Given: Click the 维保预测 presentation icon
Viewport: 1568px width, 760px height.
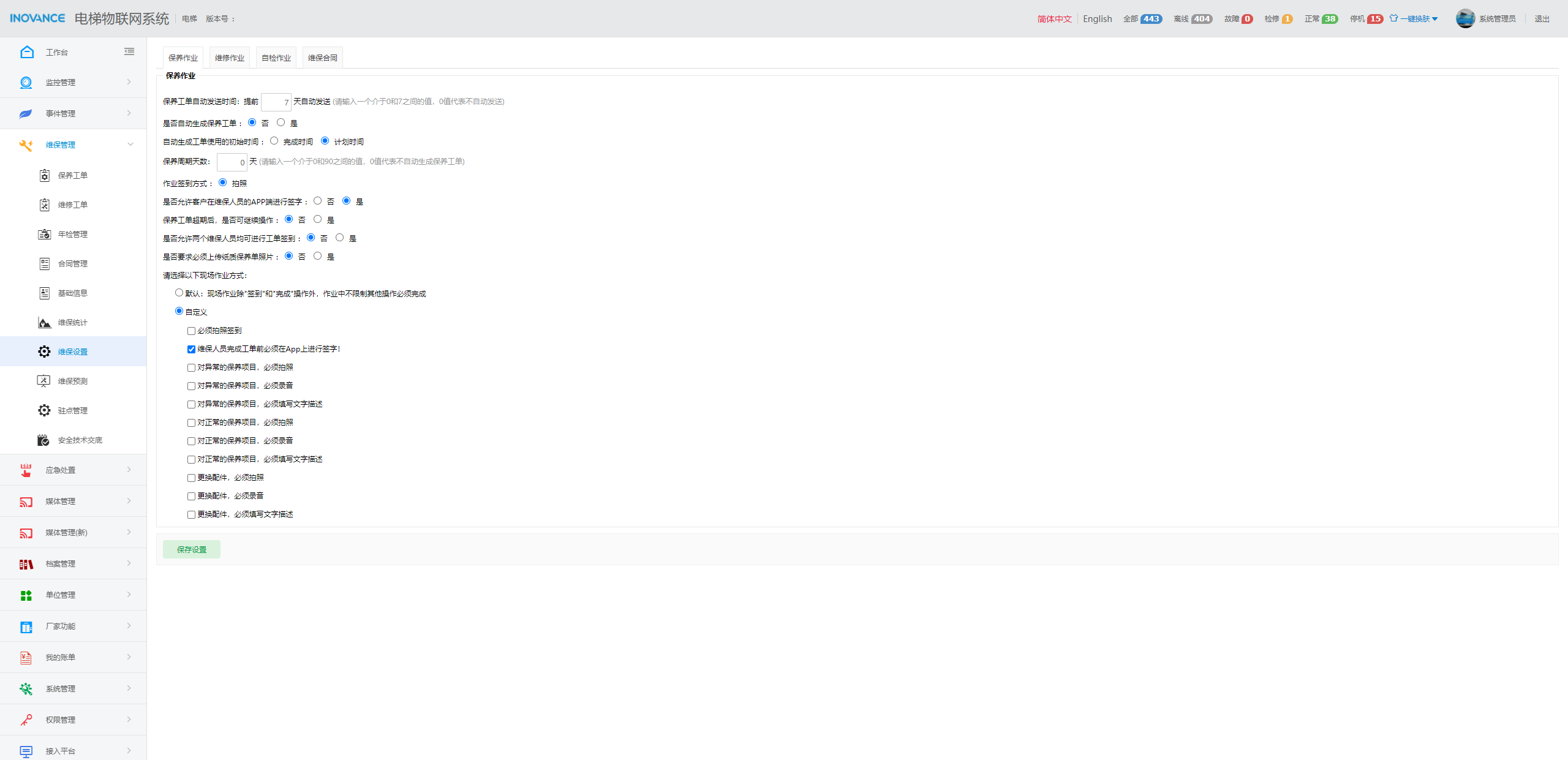Looking at the screenshot, I should click(x=44, y=382).
